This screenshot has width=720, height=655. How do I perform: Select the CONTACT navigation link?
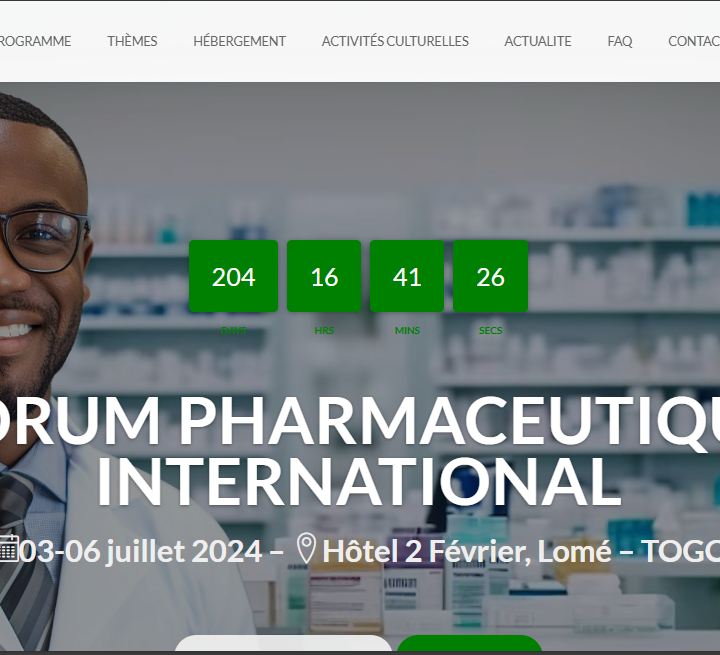point(694,41)
